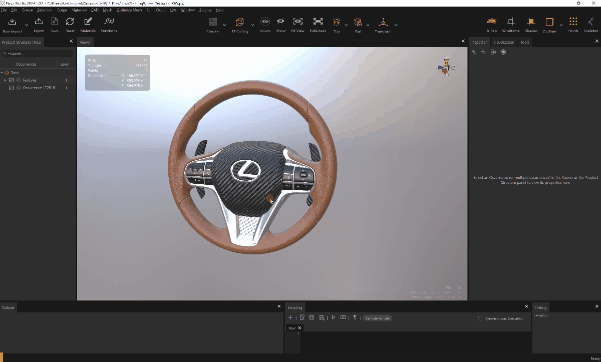Add a new script with plus icon

290,318
